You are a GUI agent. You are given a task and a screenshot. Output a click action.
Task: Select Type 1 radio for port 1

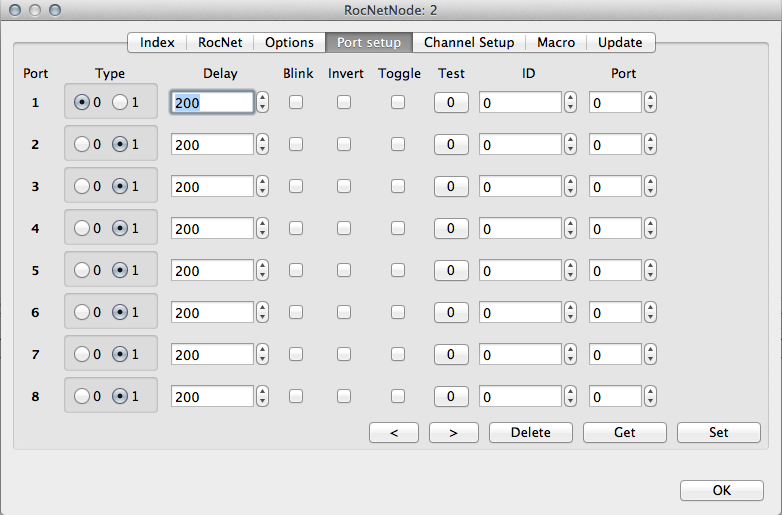point(120,102)
